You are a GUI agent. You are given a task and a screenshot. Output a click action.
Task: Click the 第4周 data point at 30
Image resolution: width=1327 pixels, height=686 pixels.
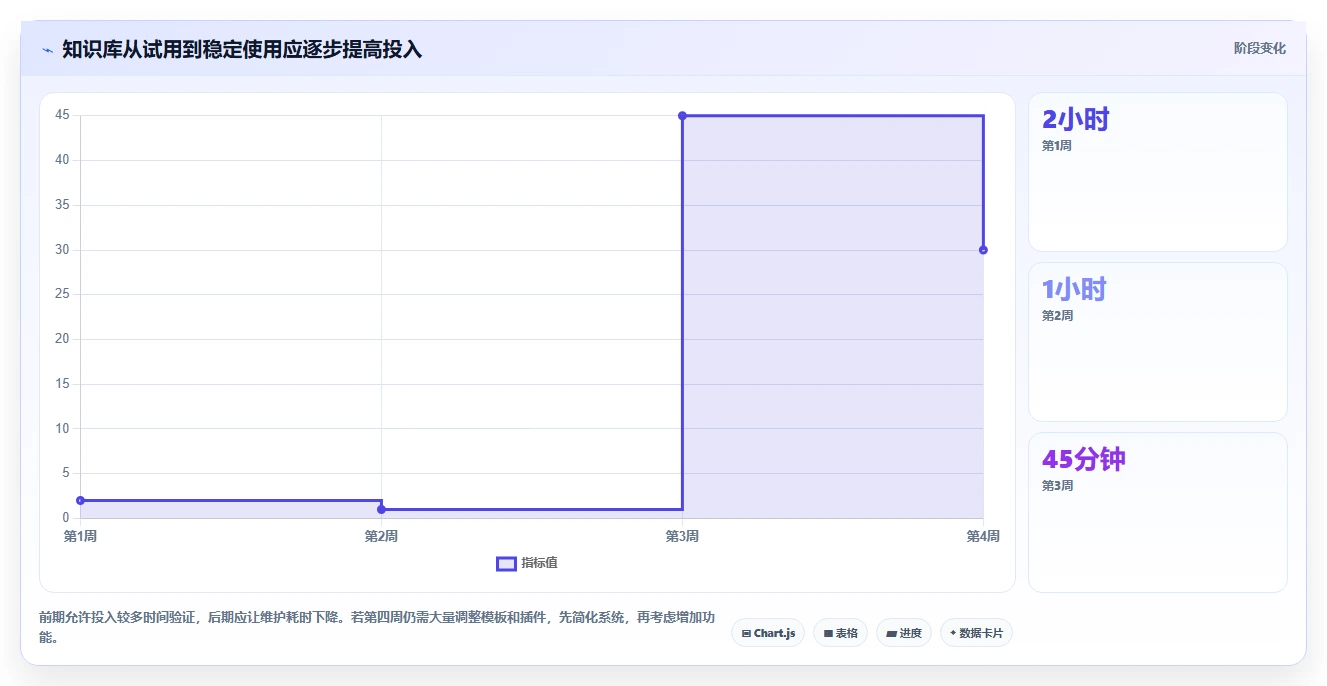coord(983,250)
